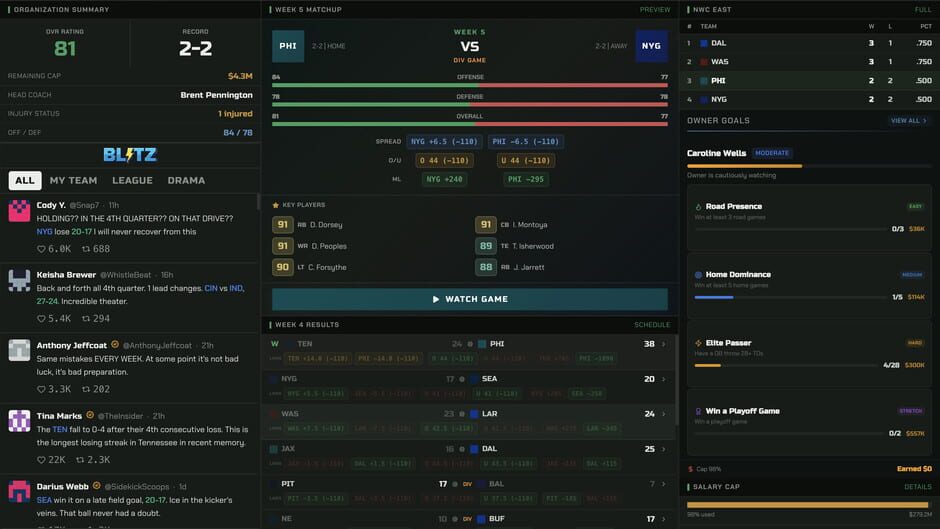Select the U 44 (-110) under bet
The height and width of the screenshot is (529, 940).
pos(525,160)
